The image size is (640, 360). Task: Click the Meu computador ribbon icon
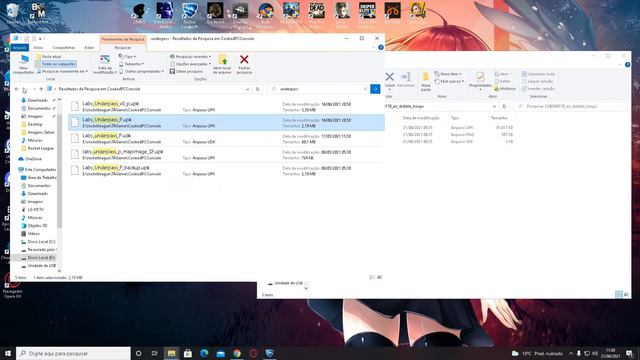point(24,60)
